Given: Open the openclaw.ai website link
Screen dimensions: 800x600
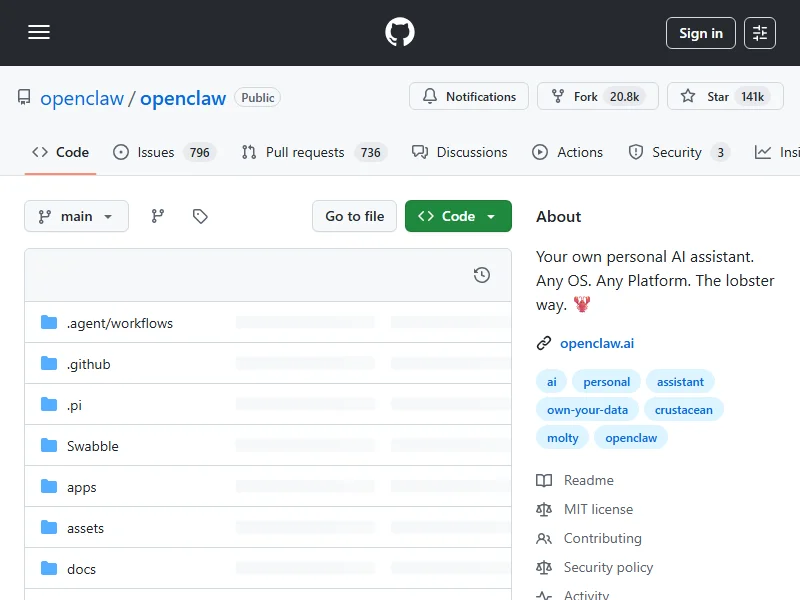Looking at the screenshot, I should click(x=596, y=343).
